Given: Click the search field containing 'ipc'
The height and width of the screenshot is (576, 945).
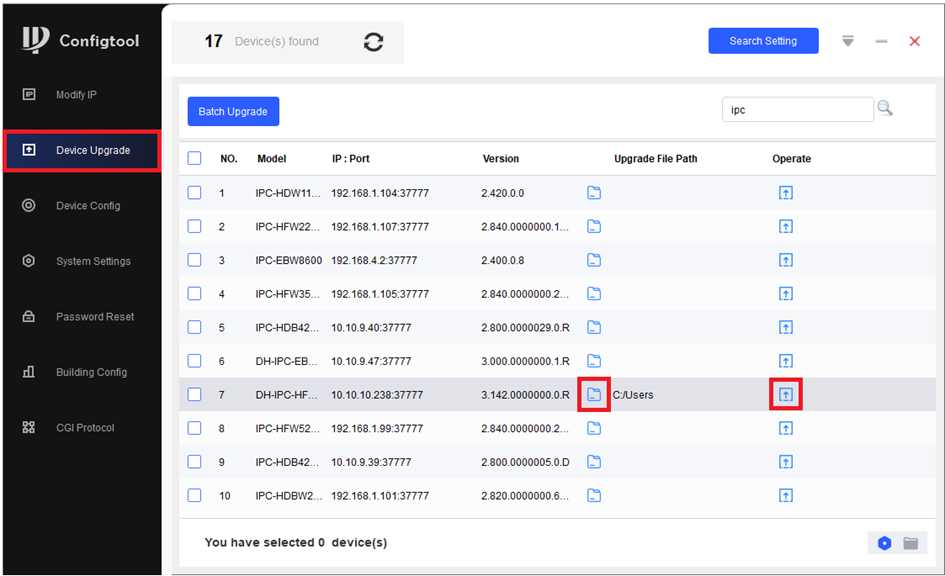Looking at the screenshot, I should tap(797, 110).
